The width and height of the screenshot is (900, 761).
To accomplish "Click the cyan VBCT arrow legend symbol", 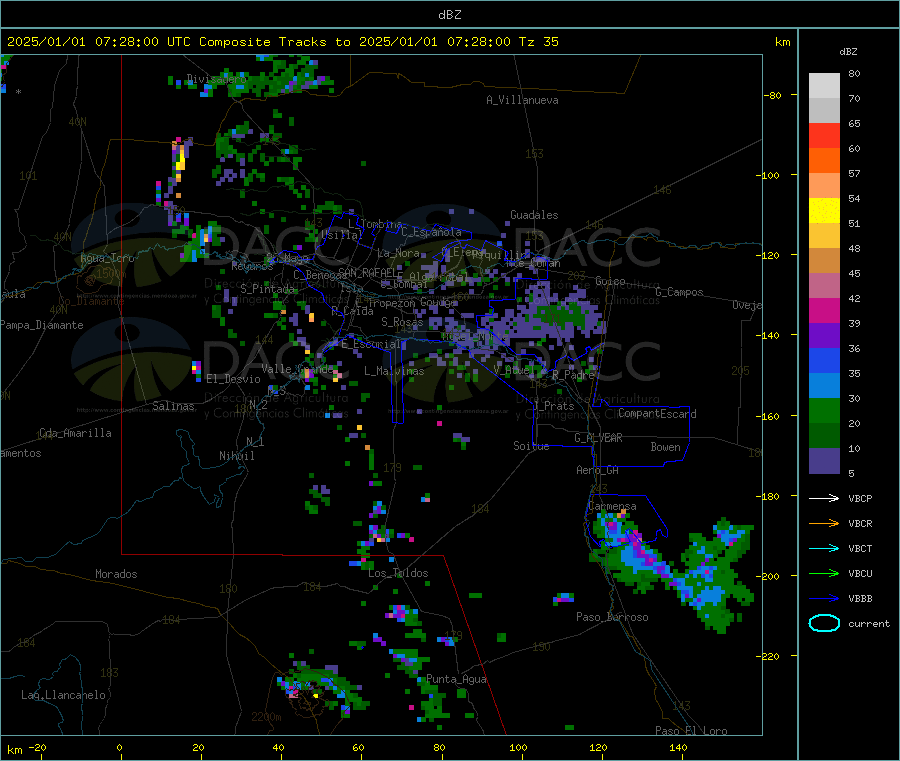I will click(x=824, y=548).
